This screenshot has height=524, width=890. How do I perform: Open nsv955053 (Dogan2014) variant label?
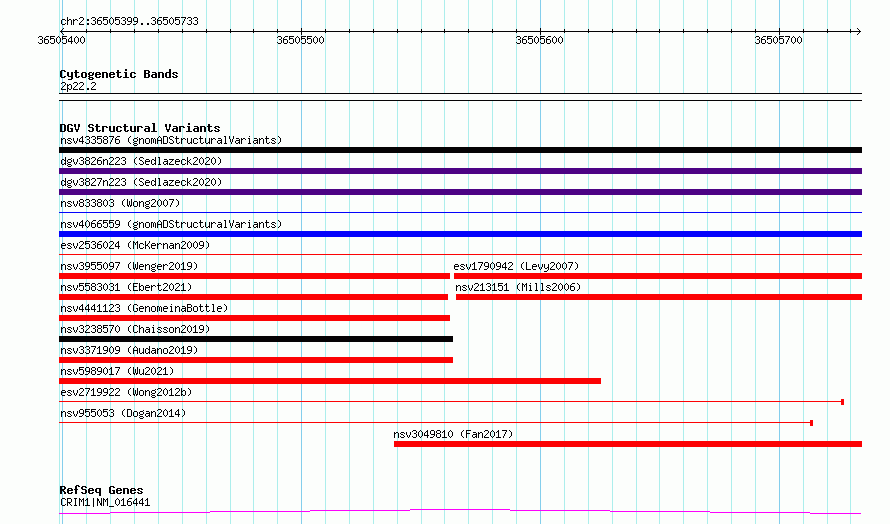(x=123, y=413)
